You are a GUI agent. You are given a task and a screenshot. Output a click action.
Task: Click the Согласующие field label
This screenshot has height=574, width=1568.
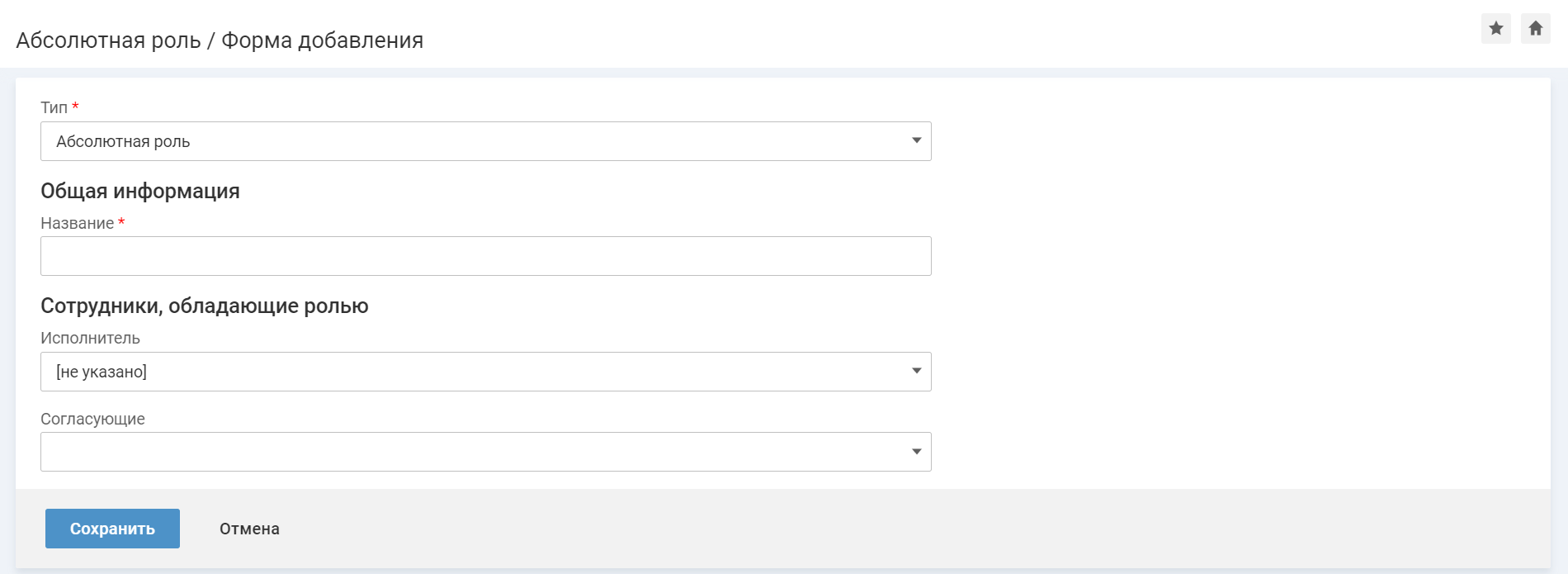pyautogui.click(x=92, y=419)
